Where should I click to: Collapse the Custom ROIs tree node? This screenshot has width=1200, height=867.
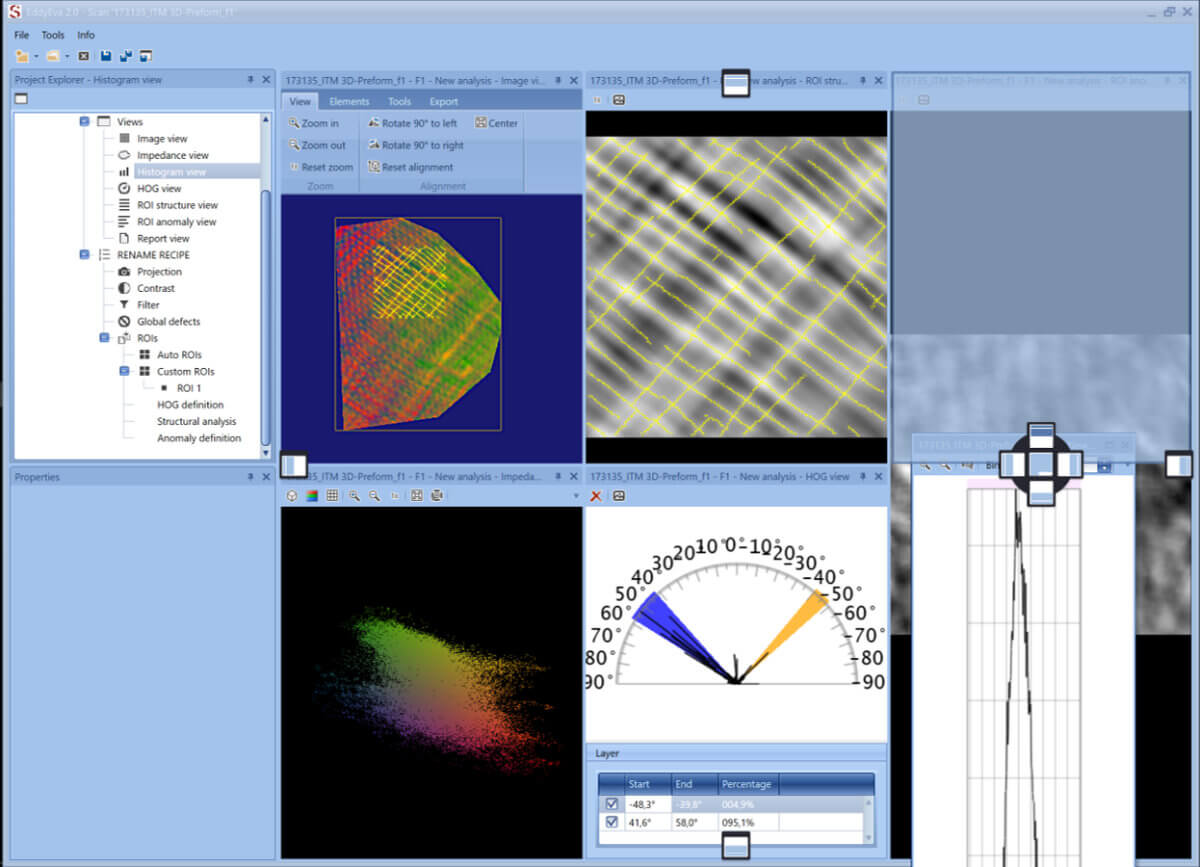pyautogui.click(x=125, y=371)
